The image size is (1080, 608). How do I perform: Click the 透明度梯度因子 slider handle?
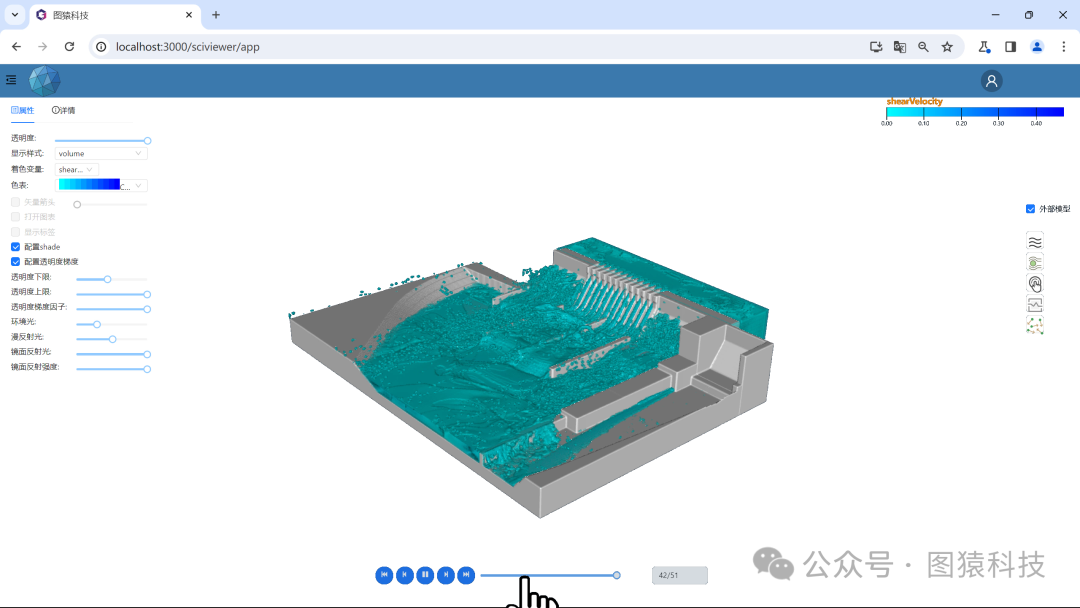pos(147,309)
